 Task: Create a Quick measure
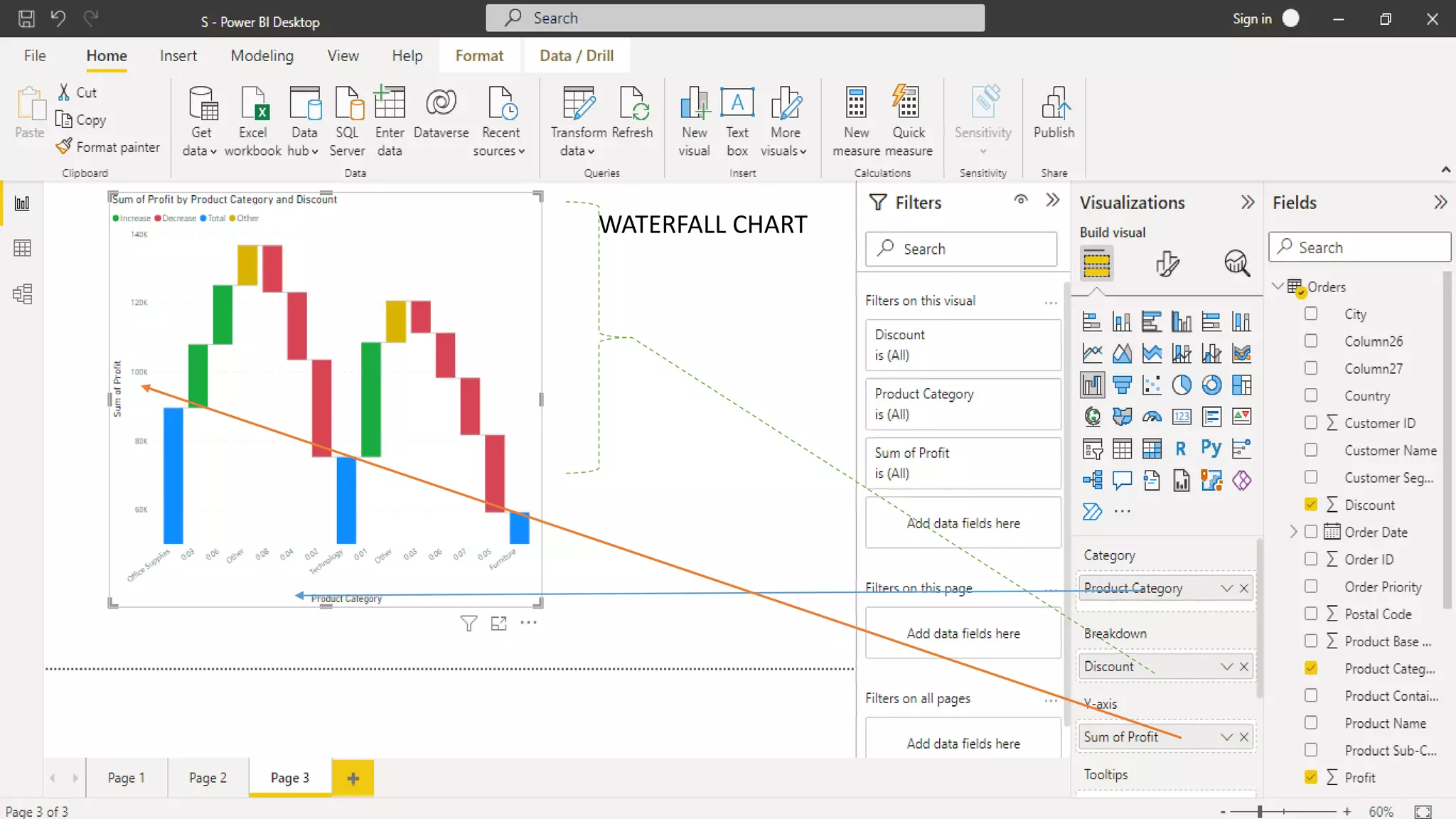pyautogui.click(x=908, y=121)
